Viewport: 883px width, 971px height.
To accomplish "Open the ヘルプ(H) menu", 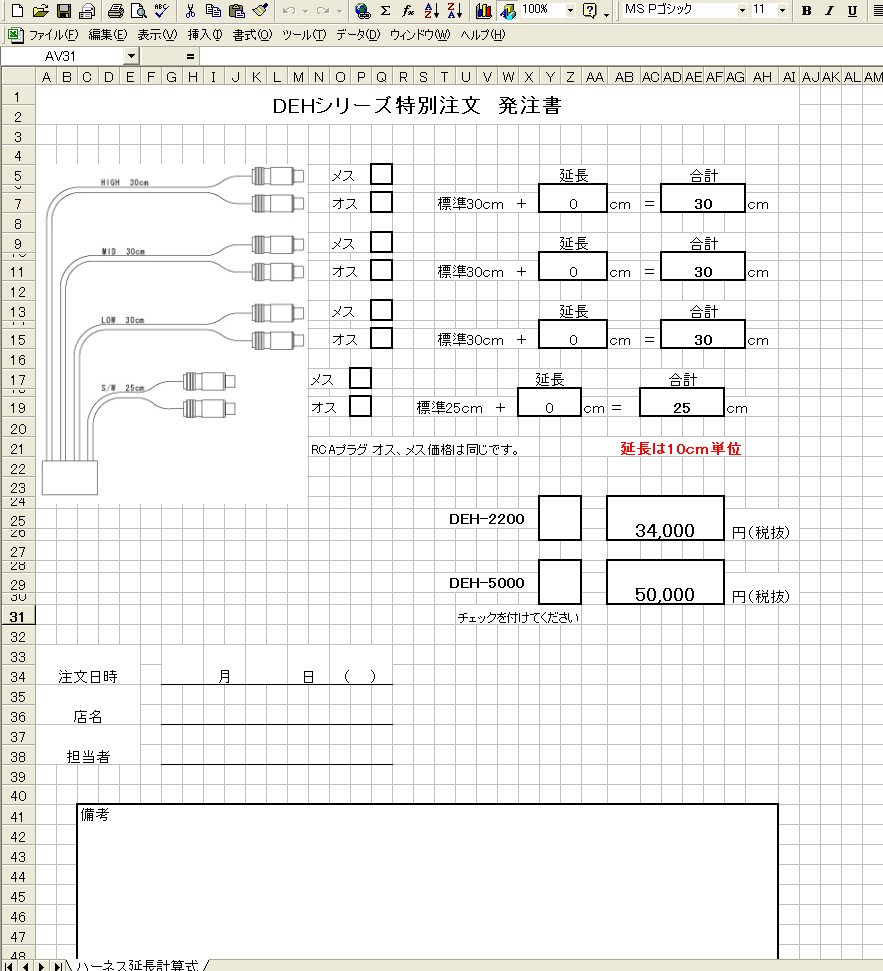I will point(483,35).
